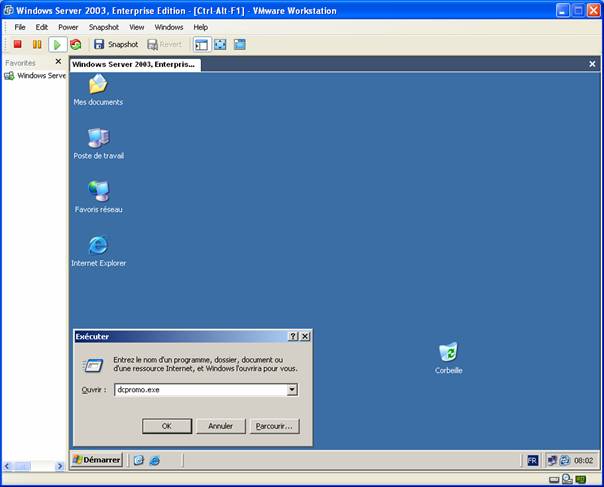This screenshot has height=487, width=604.
Task: Close the Exécuter dialog
Action: pos(305,336)
